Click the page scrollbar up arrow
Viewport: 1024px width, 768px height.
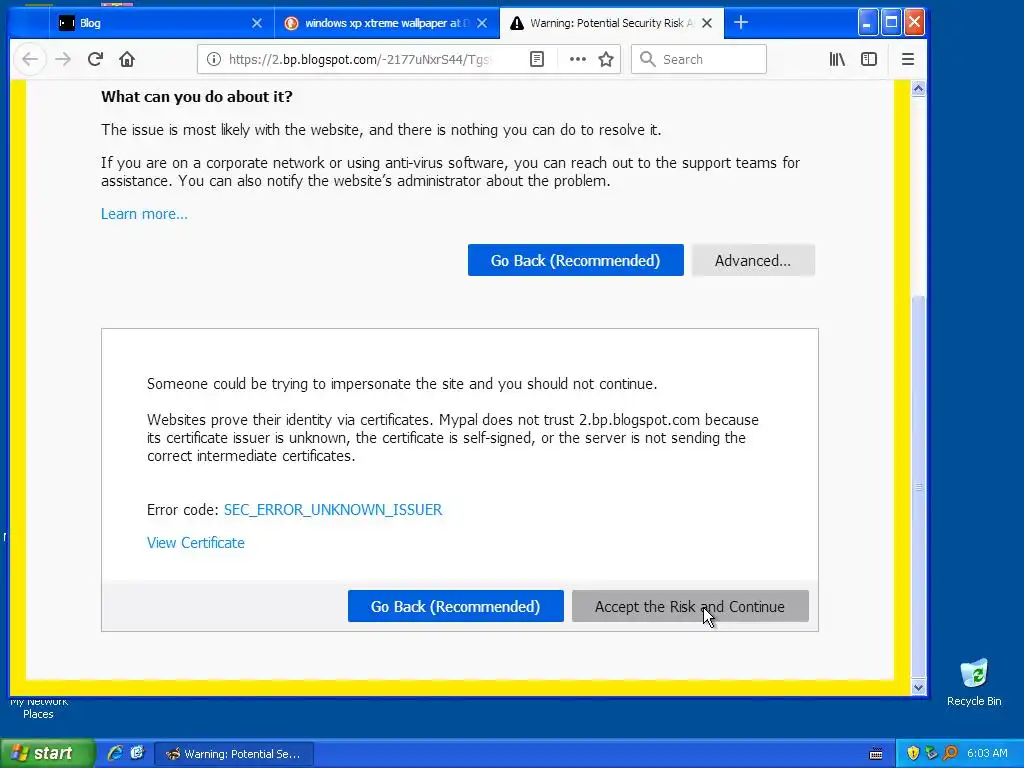tap(918, 88)
